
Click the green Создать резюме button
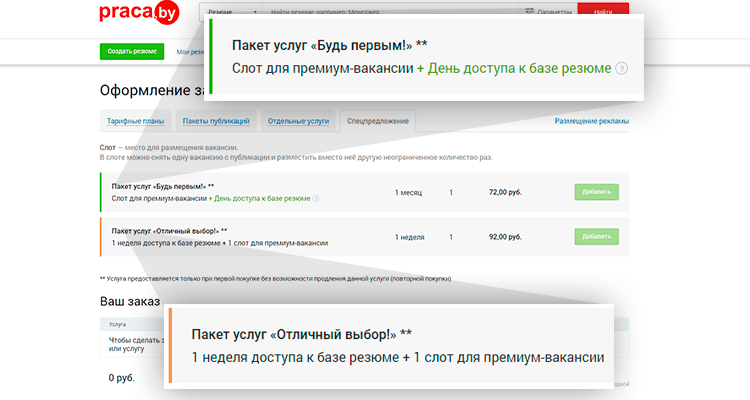tap(133, 51)
